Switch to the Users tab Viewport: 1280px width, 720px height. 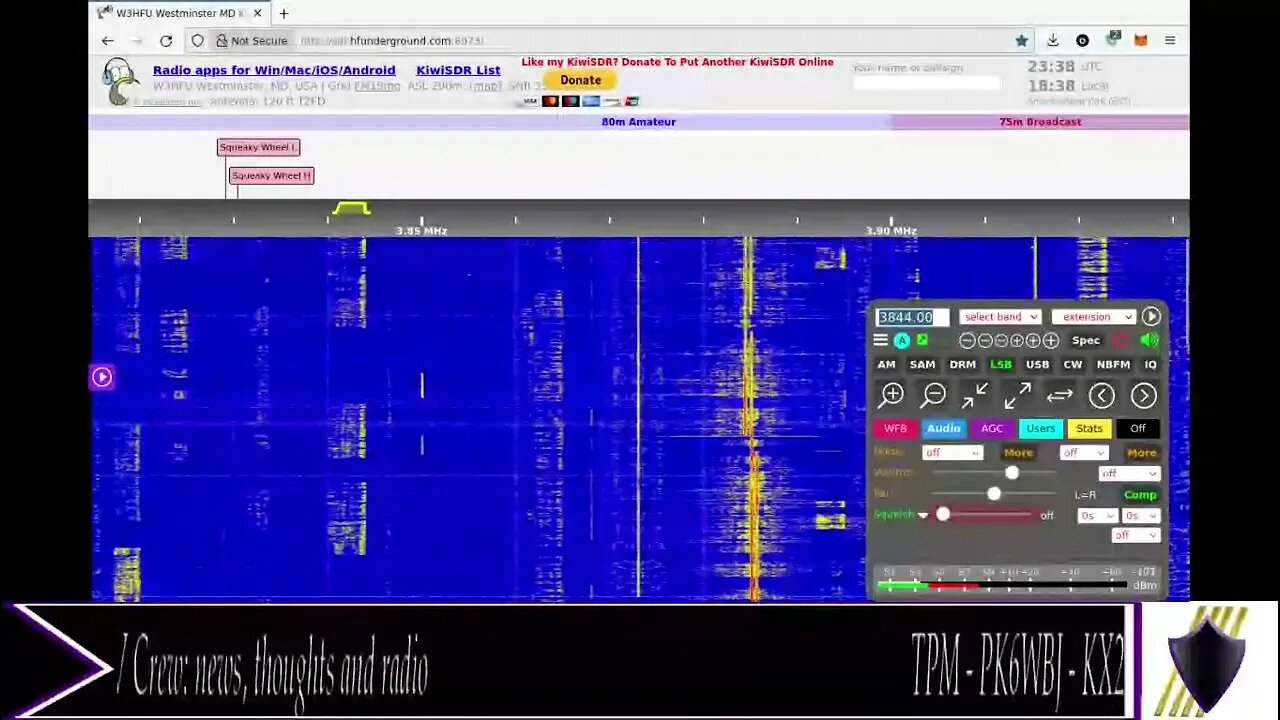click(x=1040, y=429)
